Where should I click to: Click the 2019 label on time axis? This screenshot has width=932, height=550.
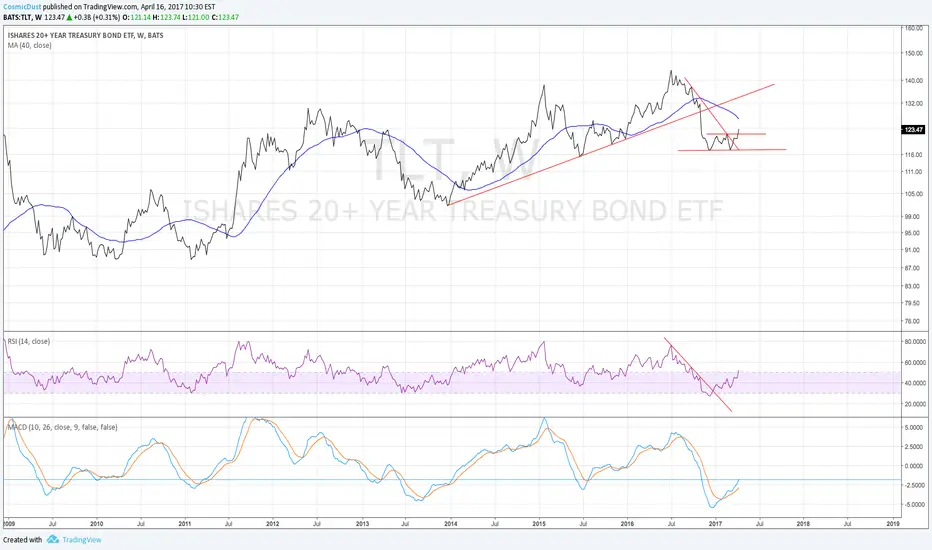tap(892, 524)
